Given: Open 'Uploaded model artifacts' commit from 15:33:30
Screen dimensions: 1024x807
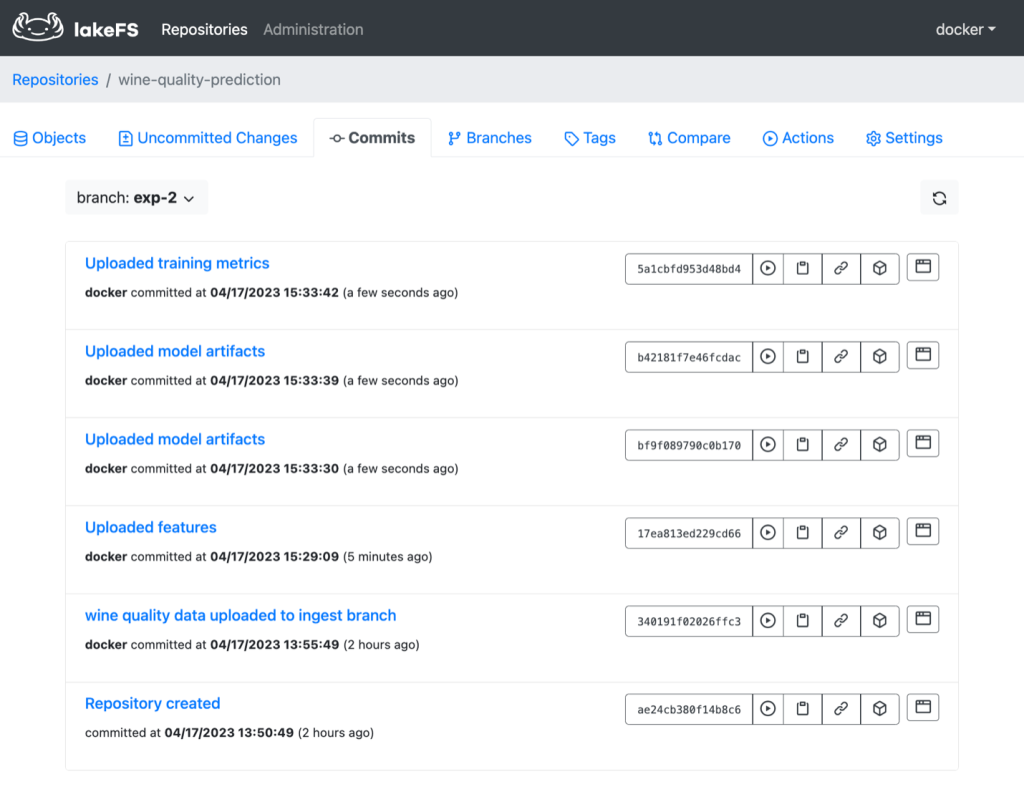Looking at the screenshot, I should (x=175, y=439).
